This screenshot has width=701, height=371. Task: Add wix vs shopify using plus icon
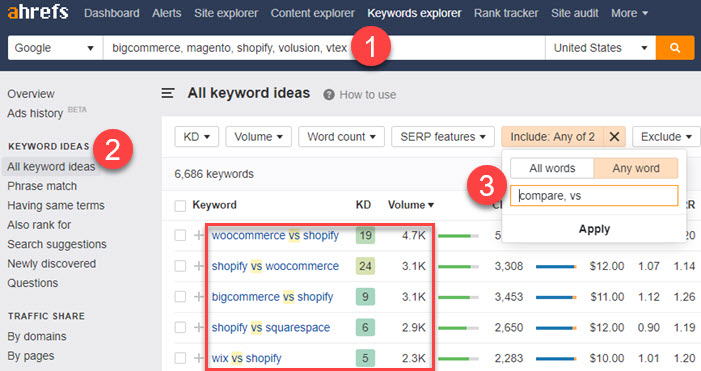(x=198, y=358)
